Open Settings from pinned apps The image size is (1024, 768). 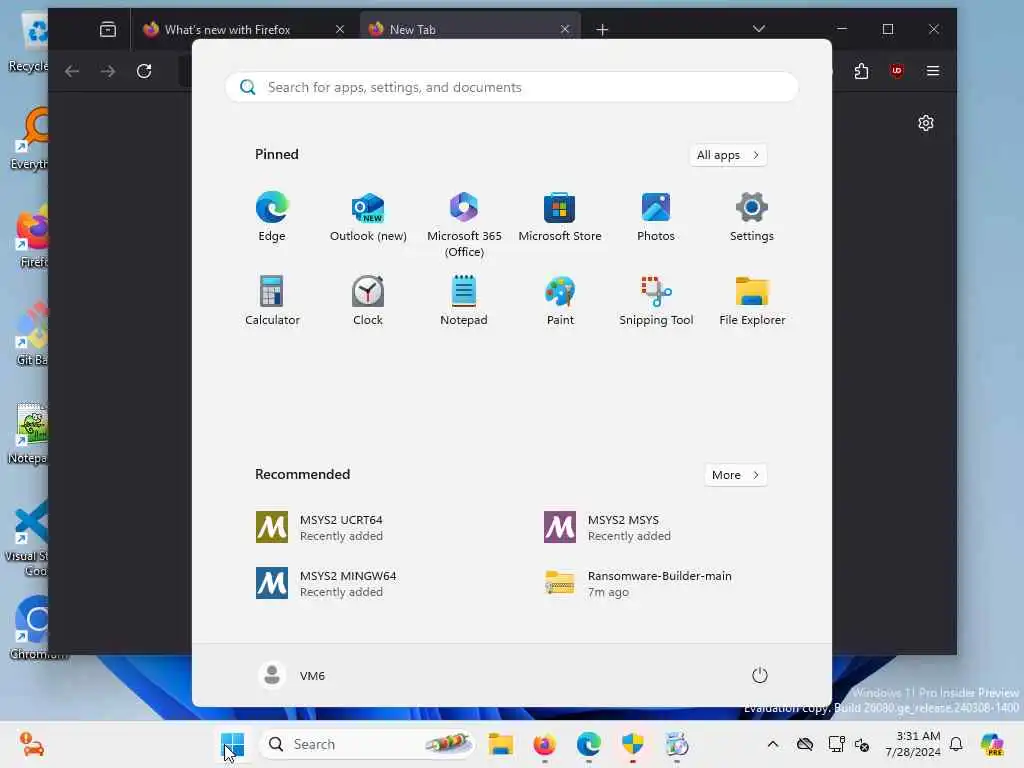pos(752,217)
